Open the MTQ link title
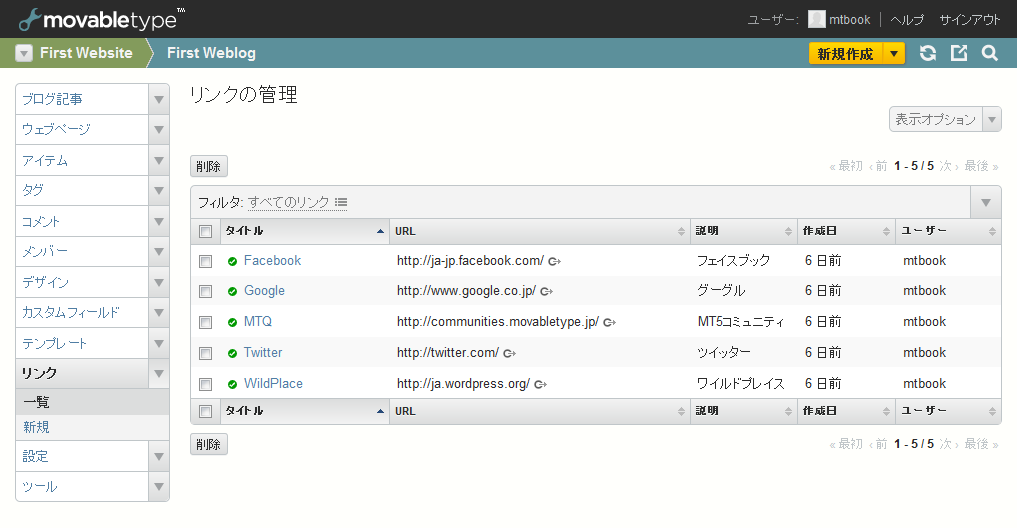Image resolution: width=1017 pixels, height=528 pixels. 257,322
